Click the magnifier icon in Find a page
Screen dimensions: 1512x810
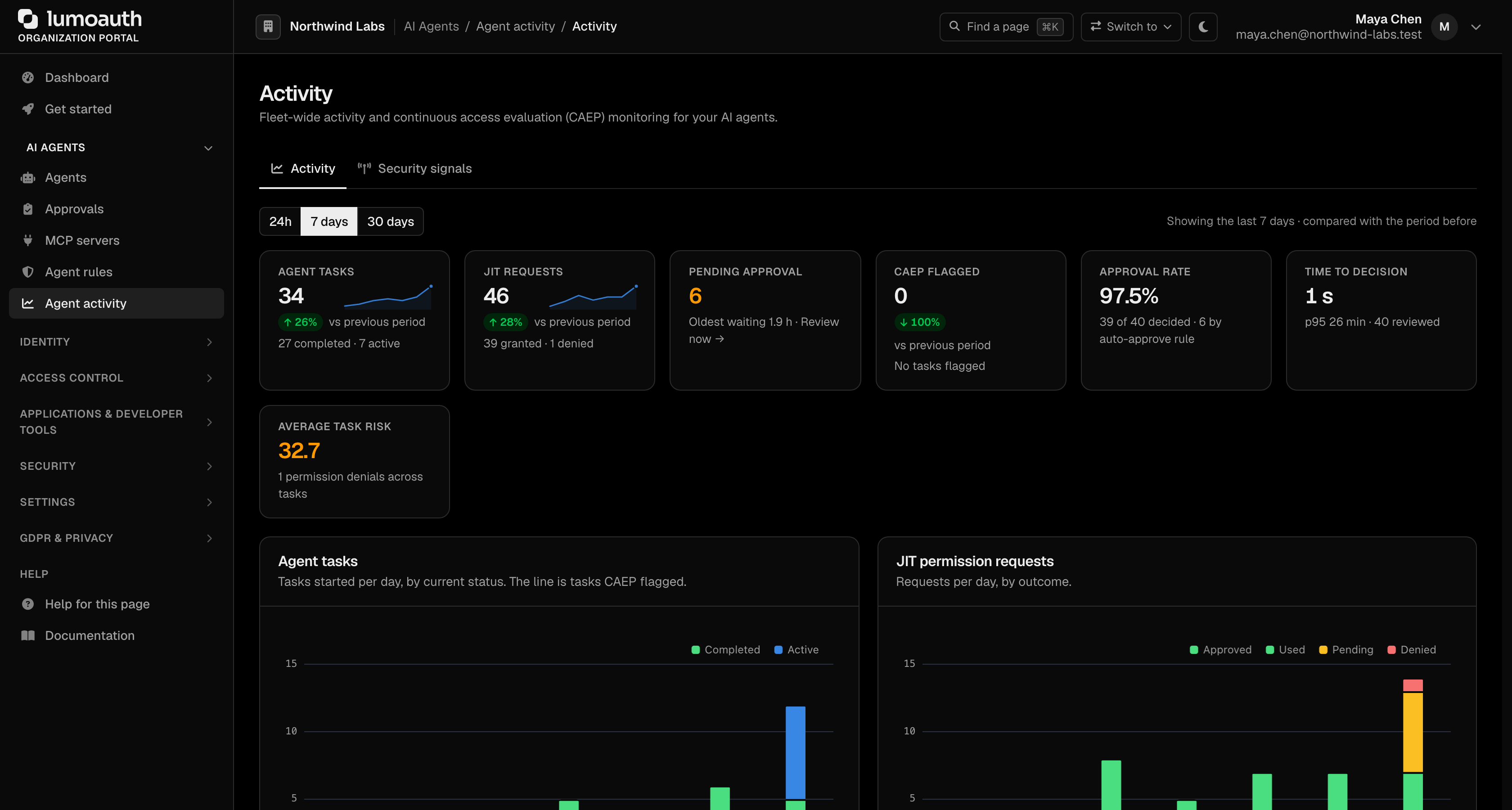954,27
